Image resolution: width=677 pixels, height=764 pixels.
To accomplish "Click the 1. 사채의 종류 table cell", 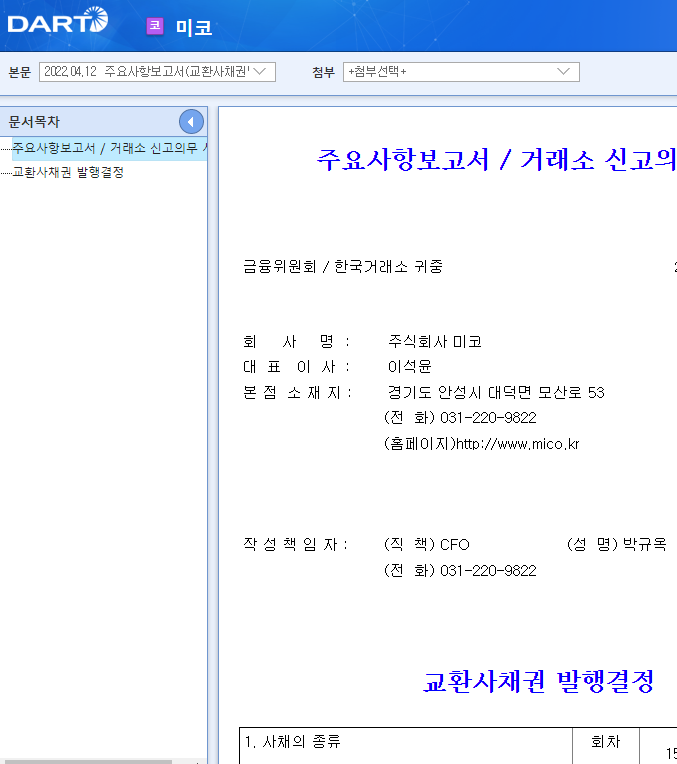I will [406, 746].
